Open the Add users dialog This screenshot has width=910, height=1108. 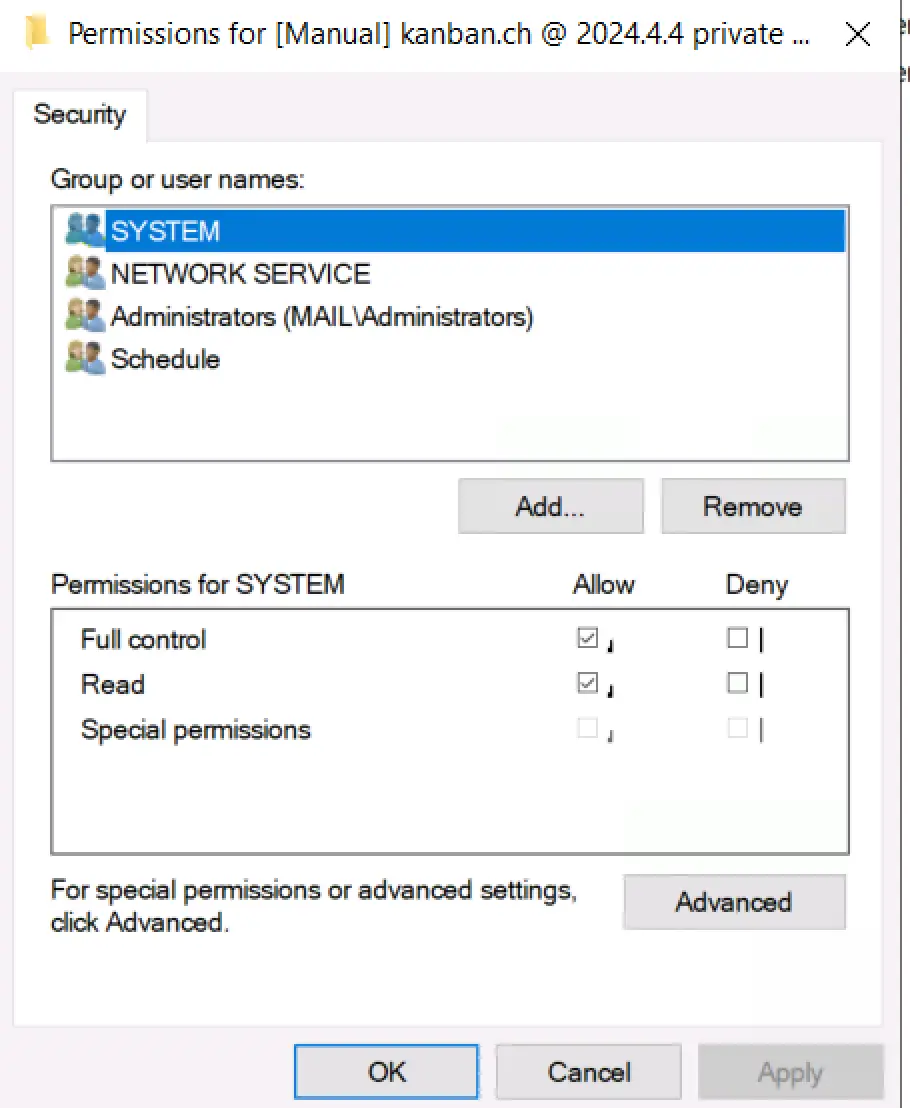click(550, 506)
